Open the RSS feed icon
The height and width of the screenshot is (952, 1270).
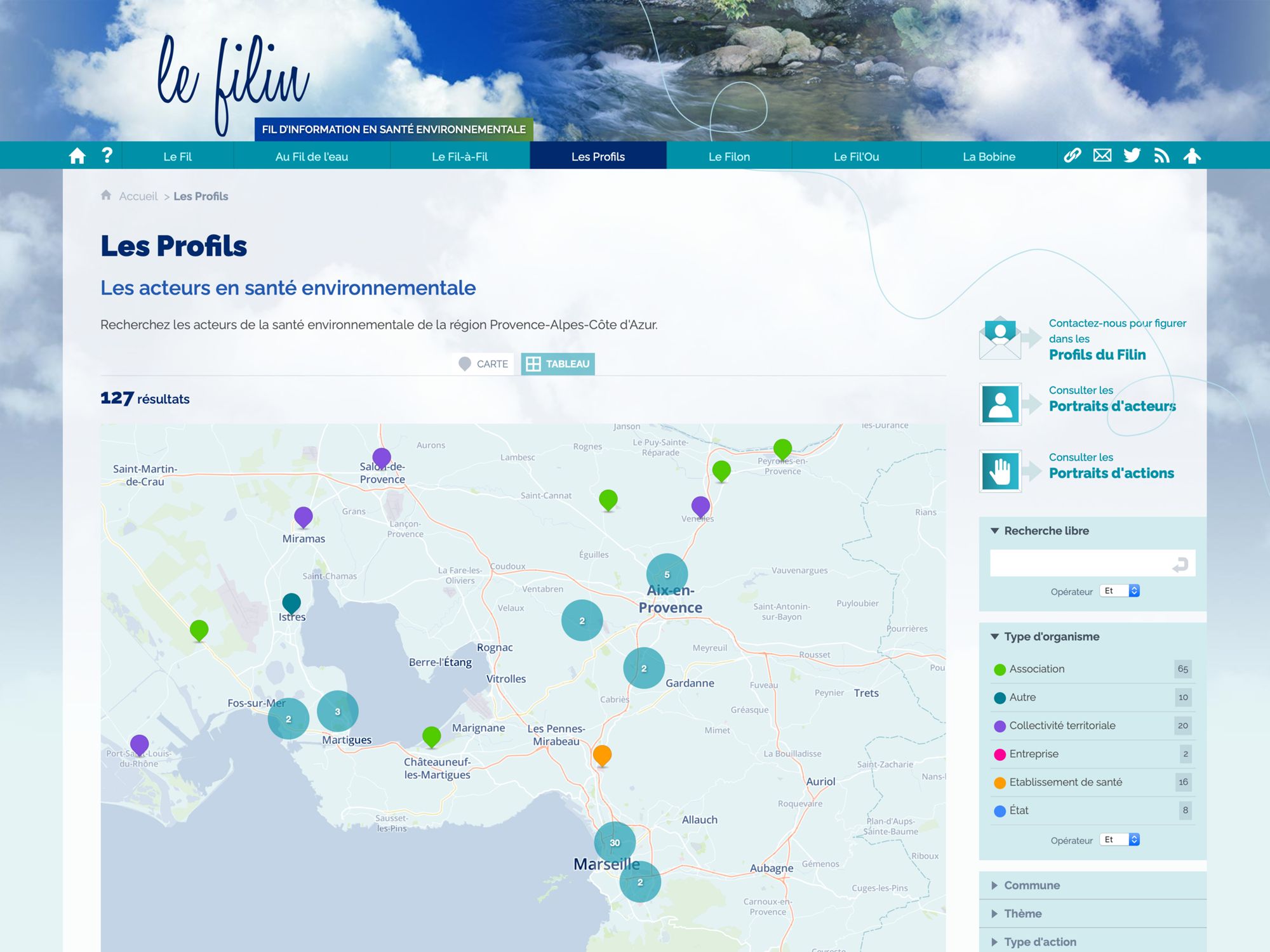1161,155
